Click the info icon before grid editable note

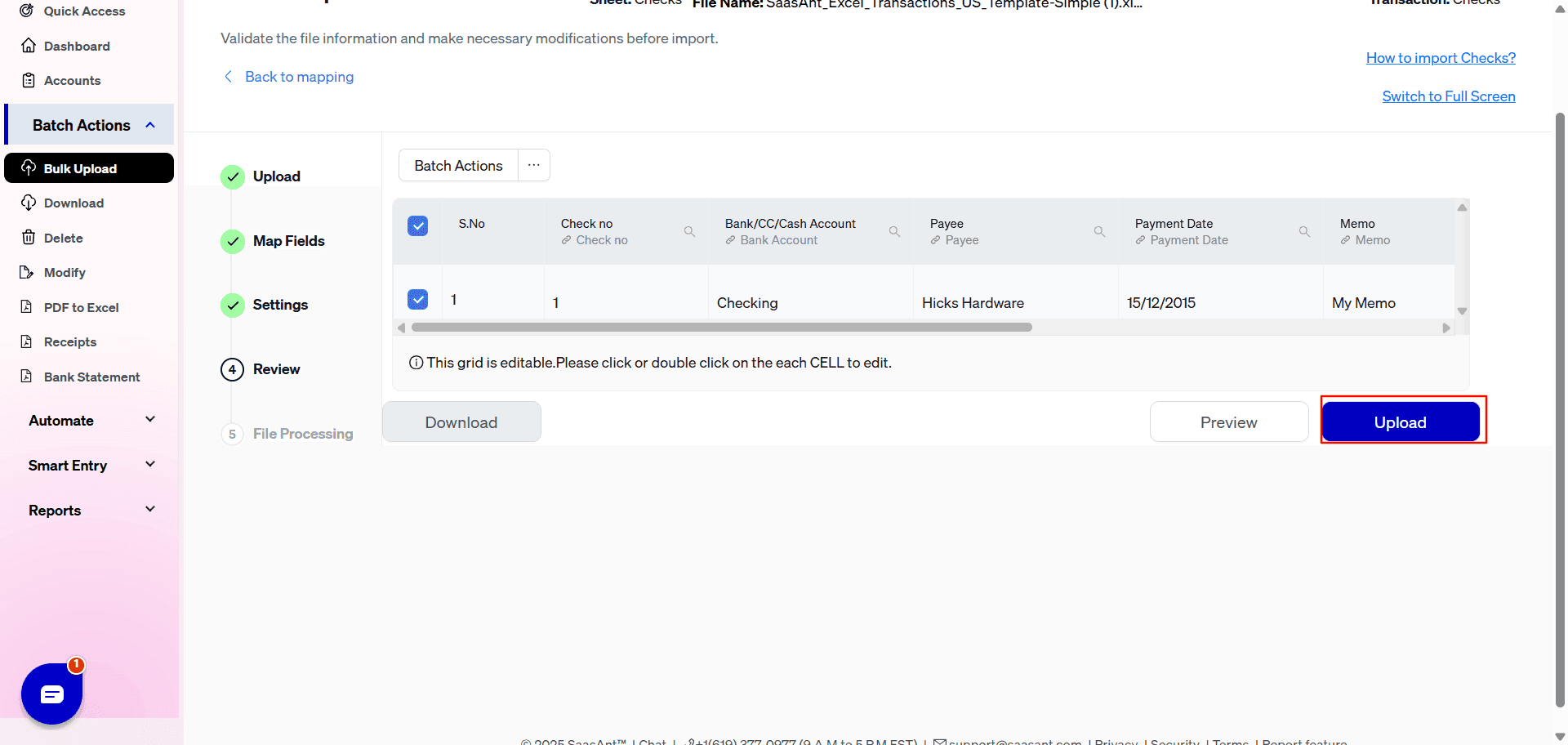click(x=416, y=363)
